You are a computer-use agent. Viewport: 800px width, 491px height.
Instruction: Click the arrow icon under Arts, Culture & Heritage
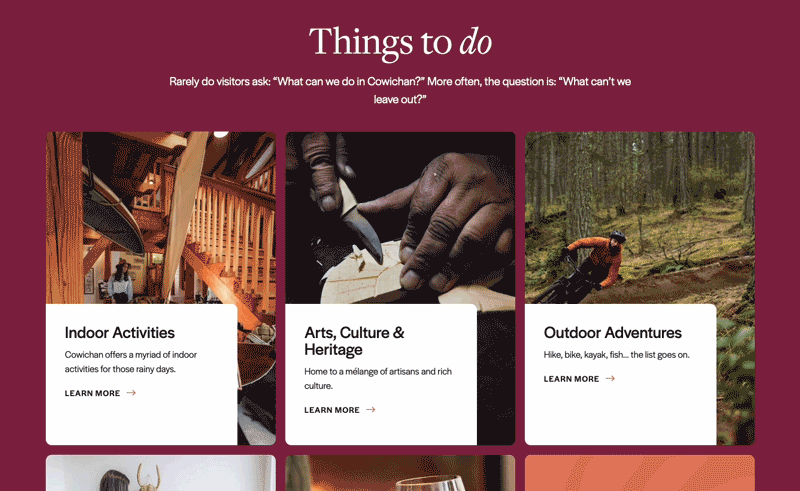[x=371, y=409]
